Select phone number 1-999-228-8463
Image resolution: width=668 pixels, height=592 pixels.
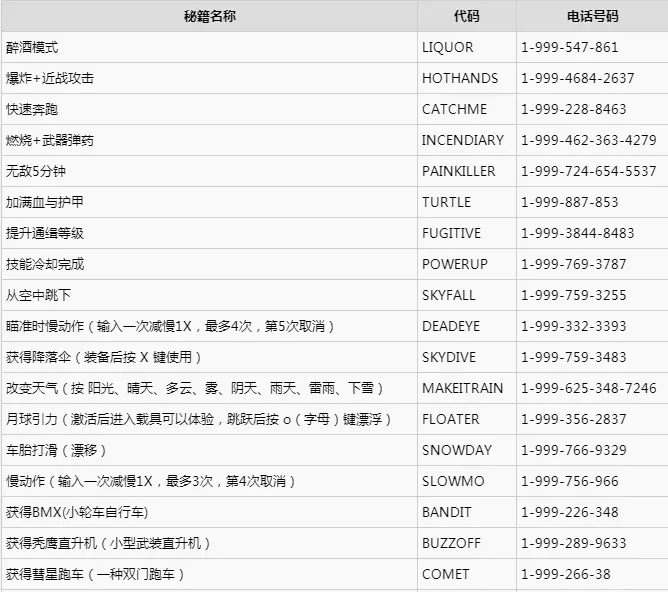[x=573, y=109]
